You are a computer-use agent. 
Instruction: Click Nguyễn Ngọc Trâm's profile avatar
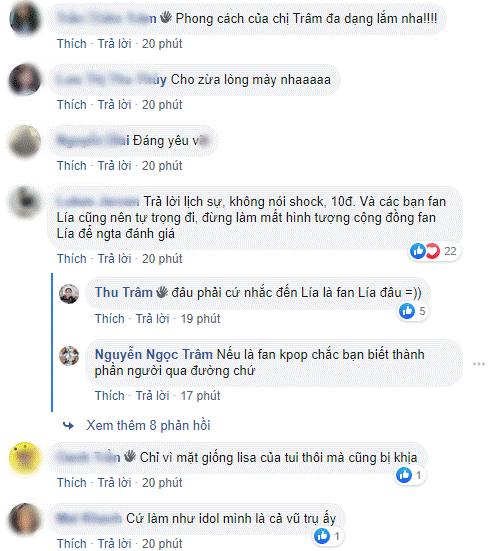pyautogui.click(x=69, y=356)
